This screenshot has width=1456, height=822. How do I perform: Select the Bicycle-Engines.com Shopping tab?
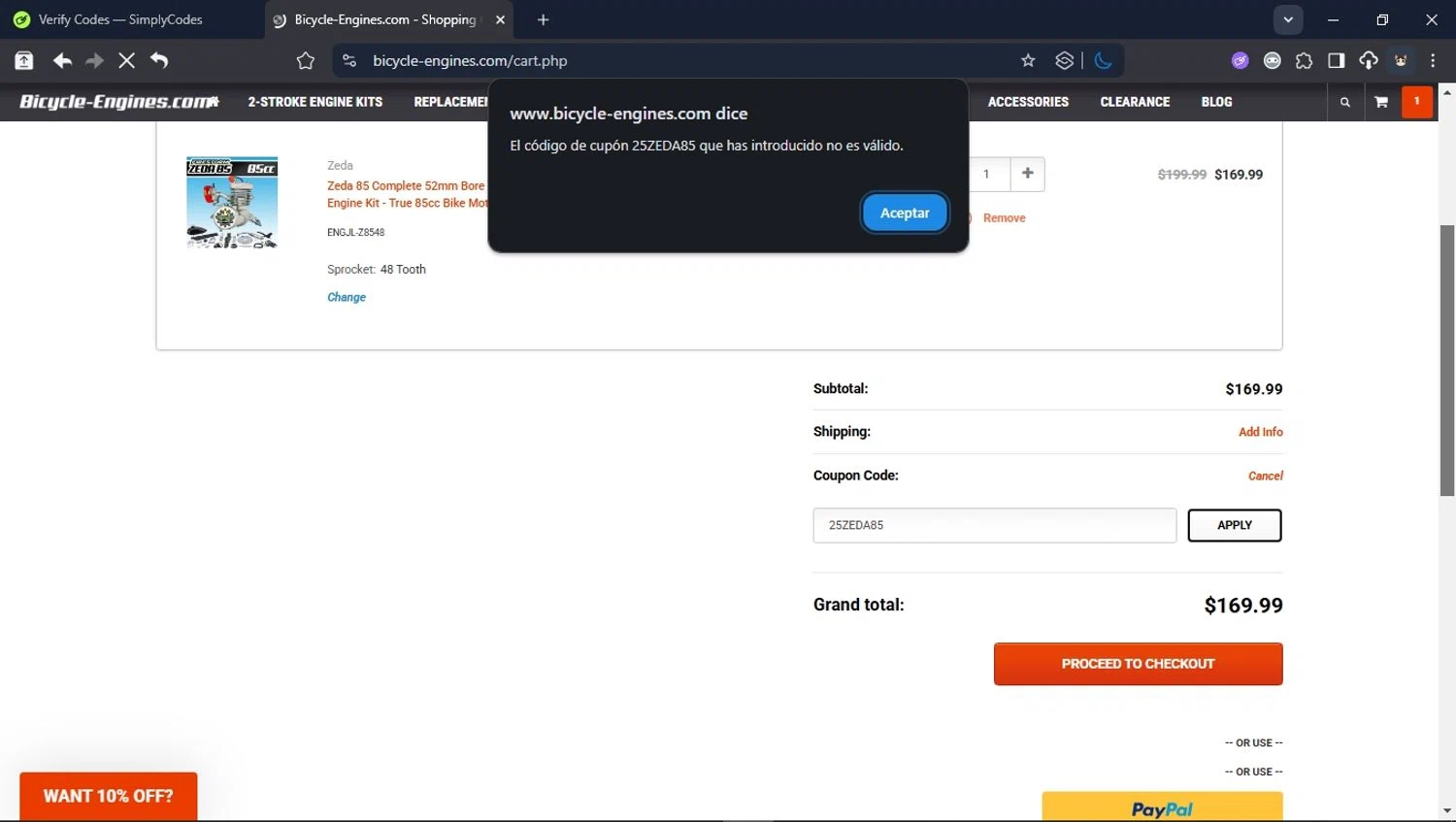tap(383, 19)
